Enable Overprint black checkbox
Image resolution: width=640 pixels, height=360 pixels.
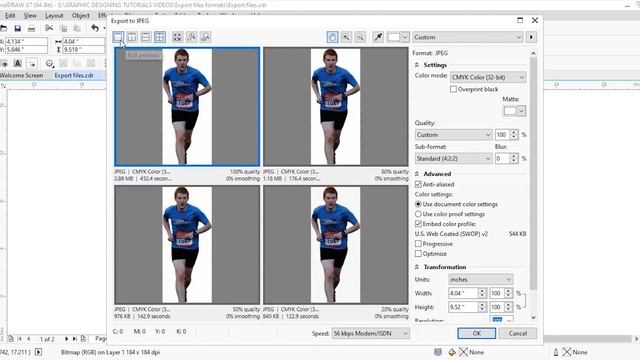coord(453,89)
